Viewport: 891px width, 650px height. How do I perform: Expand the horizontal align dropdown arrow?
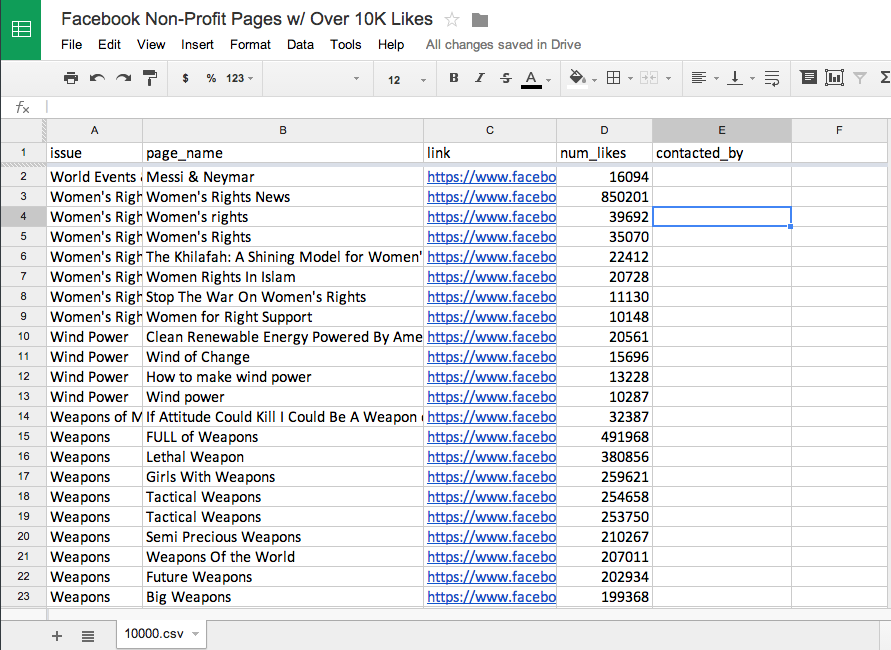[716, 78]
